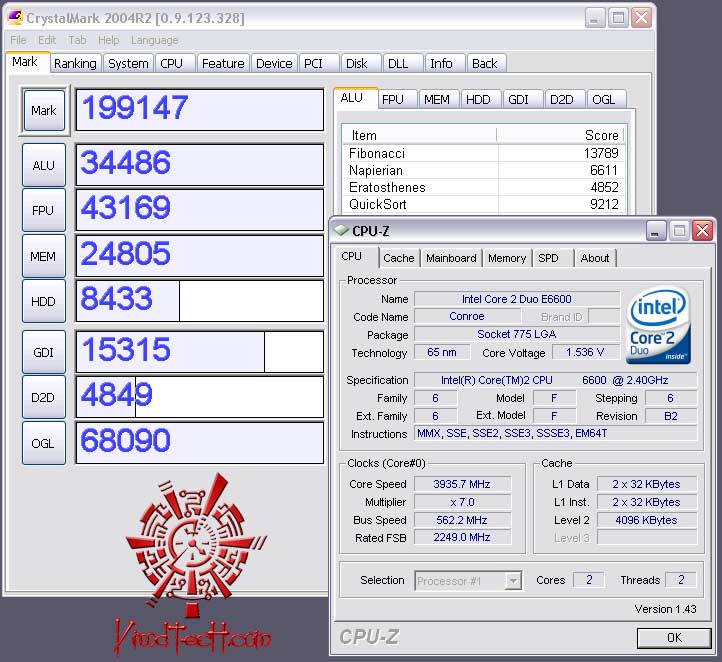The width and height of the screenshot is (722, 662).
Task: Click the Rated FSB 2249.0 MHz value
Action: (462, 537)
